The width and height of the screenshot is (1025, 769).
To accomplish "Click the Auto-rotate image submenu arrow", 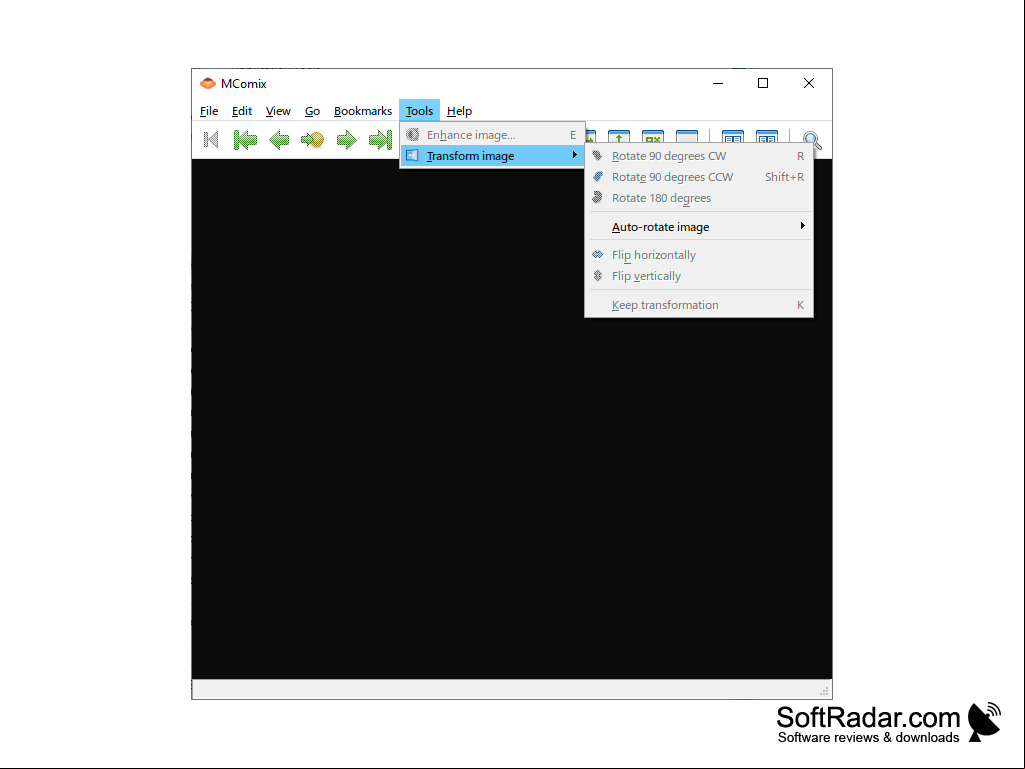I will (802, 226).
